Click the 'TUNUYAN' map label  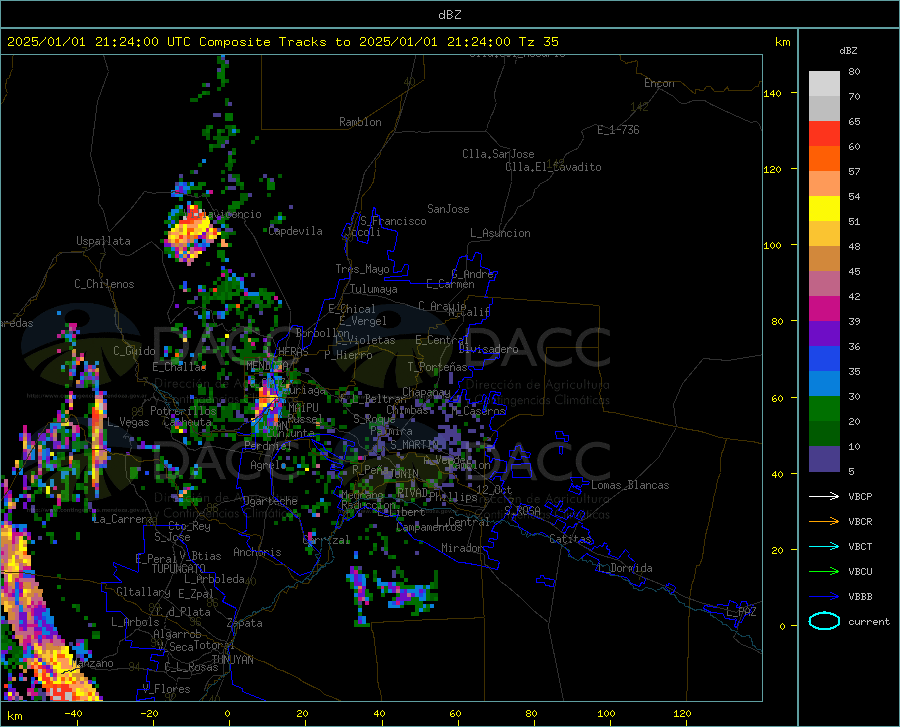(232, 660)
